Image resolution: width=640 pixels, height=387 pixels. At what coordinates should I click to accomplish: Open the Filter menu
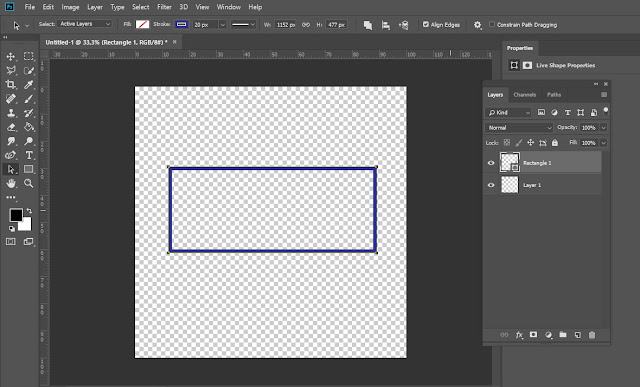coord(164,7)
